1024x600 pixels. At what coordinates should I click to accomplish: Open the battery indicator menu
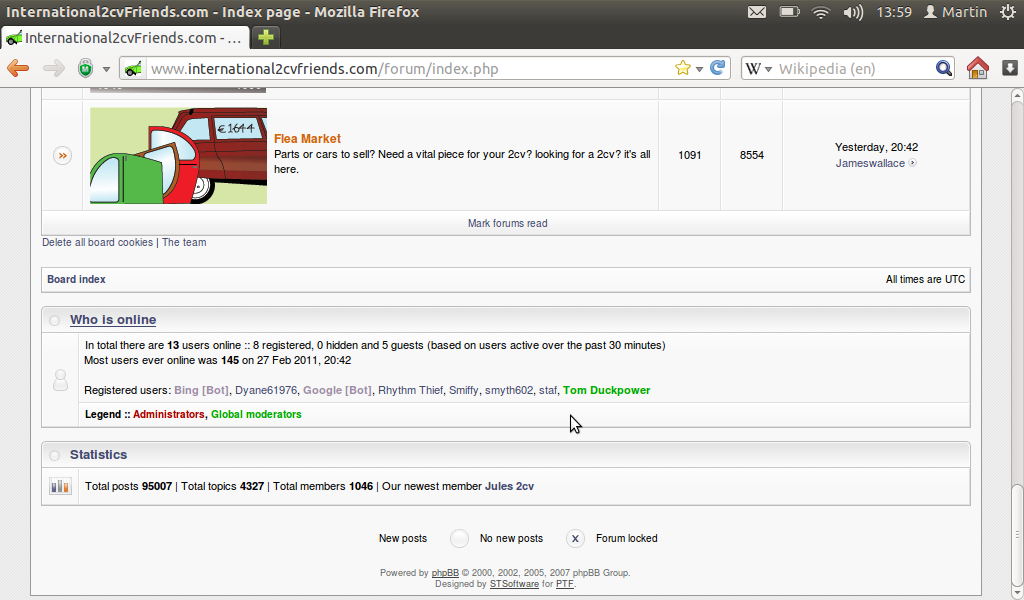[790, 12]
